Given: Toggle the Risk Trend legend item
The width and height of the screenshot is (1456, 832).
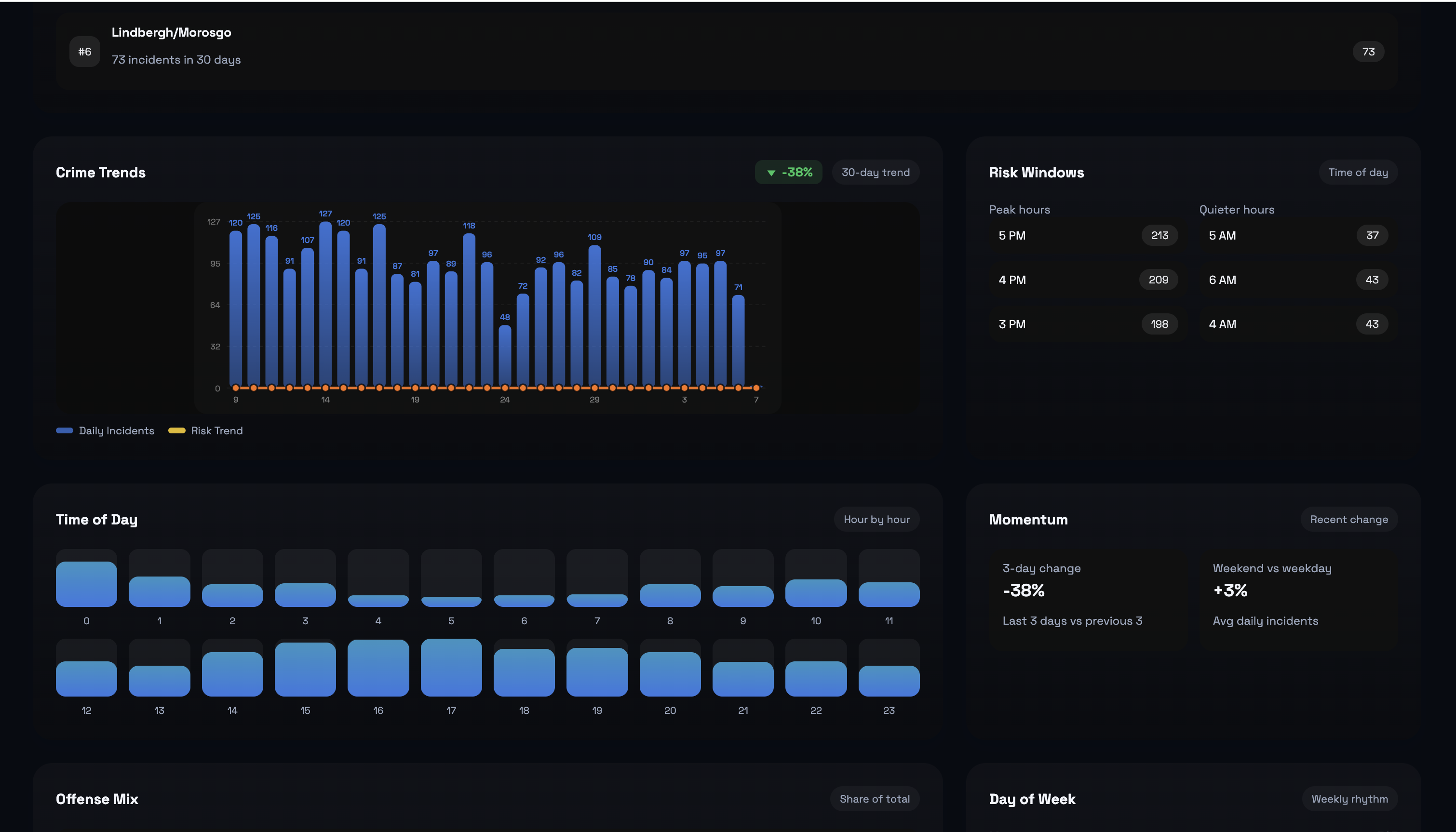Looking at the screenshot, I should click(206, 431).
